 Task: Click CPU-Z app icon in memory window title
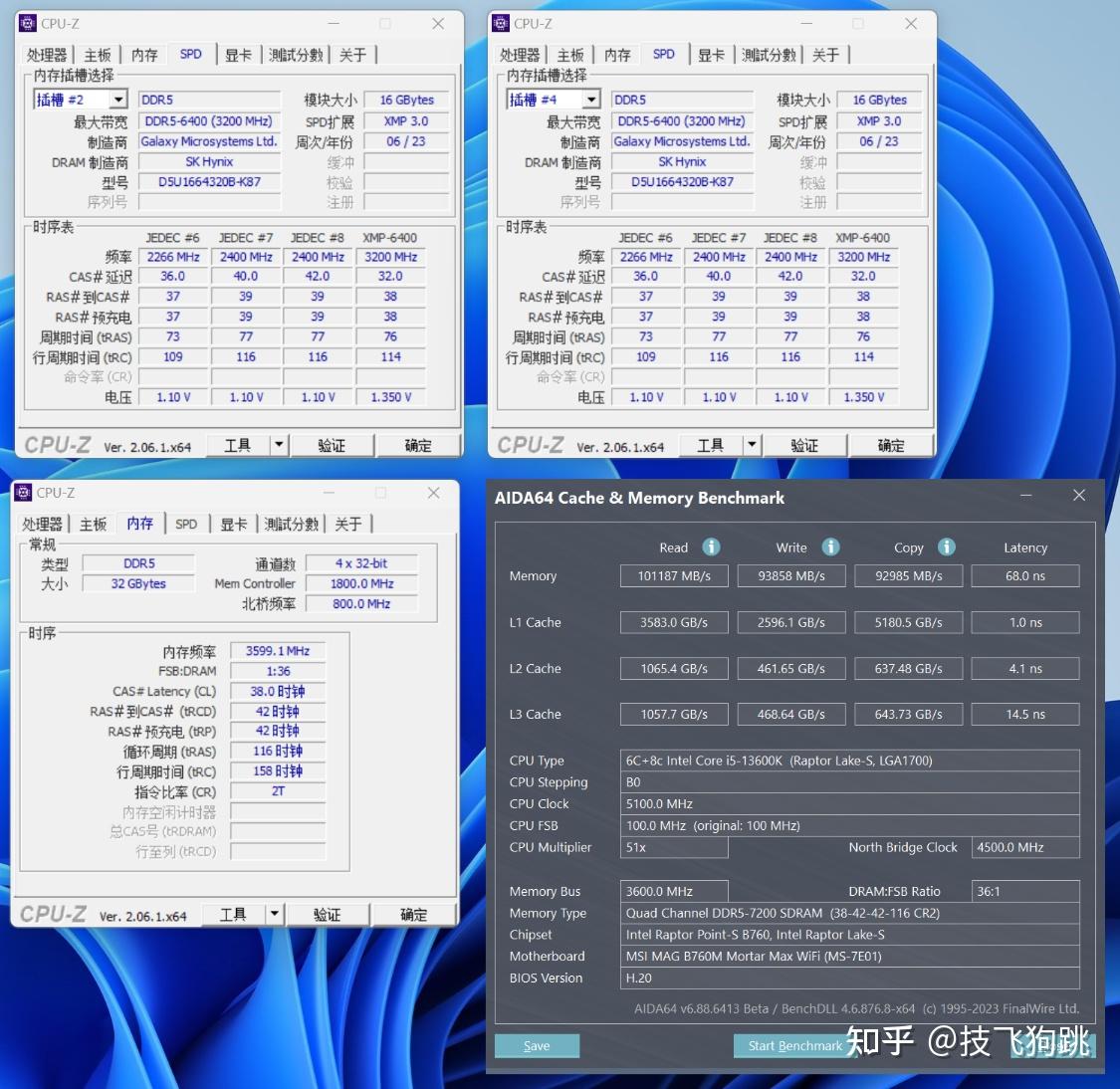tap(23, 493)
